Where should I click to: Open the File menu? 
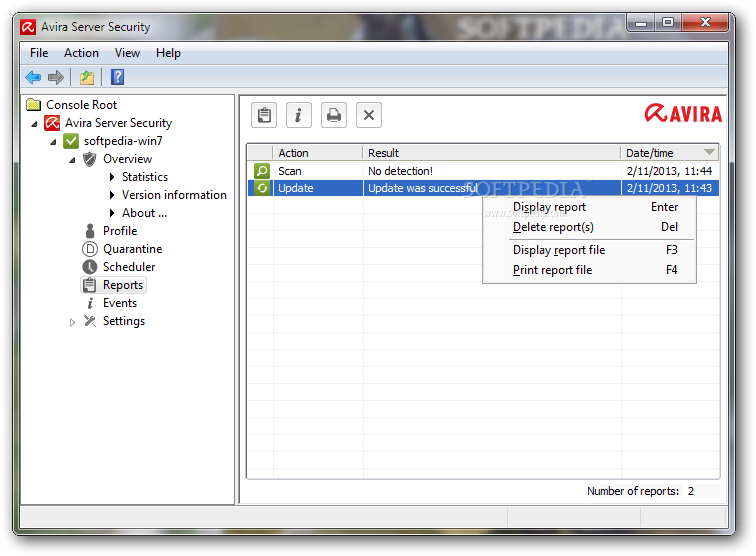(39, 53)
